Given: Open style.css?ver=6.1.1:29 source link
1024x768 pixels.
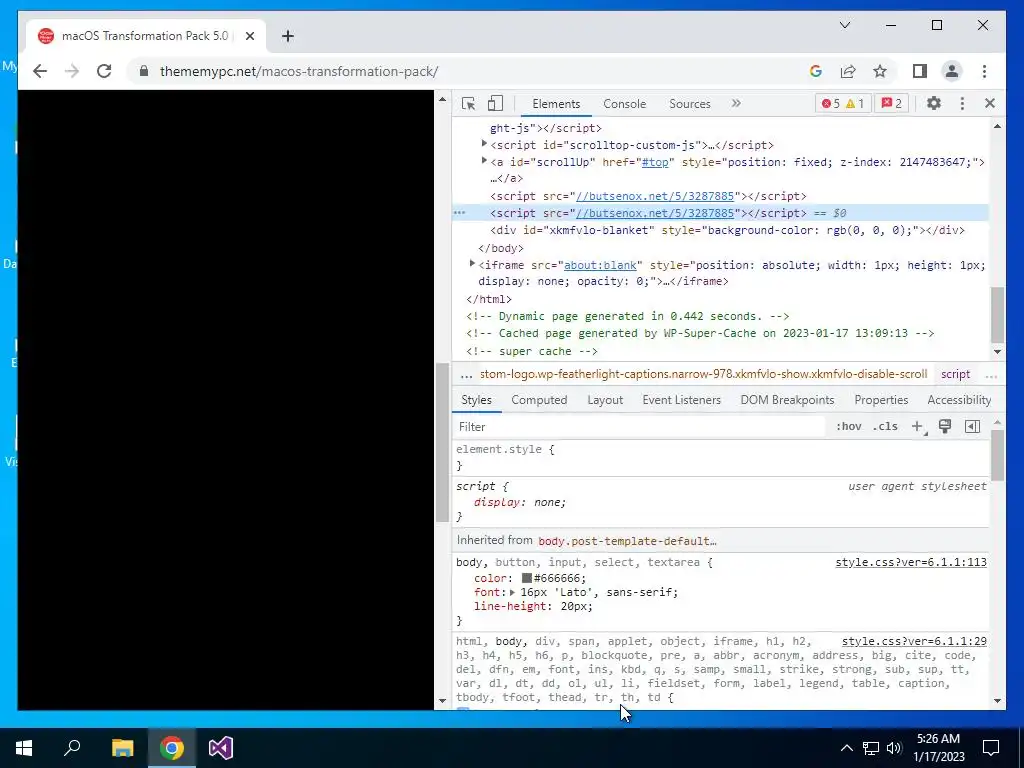Looking at the screenshot, I should (914, 641).
